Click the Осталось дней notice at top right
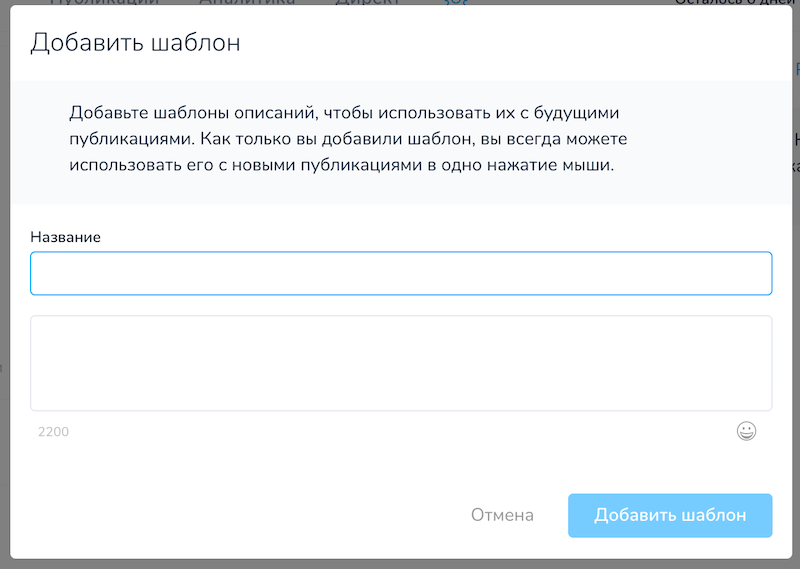Screen dimensions: 800x569 coord(735,3)
